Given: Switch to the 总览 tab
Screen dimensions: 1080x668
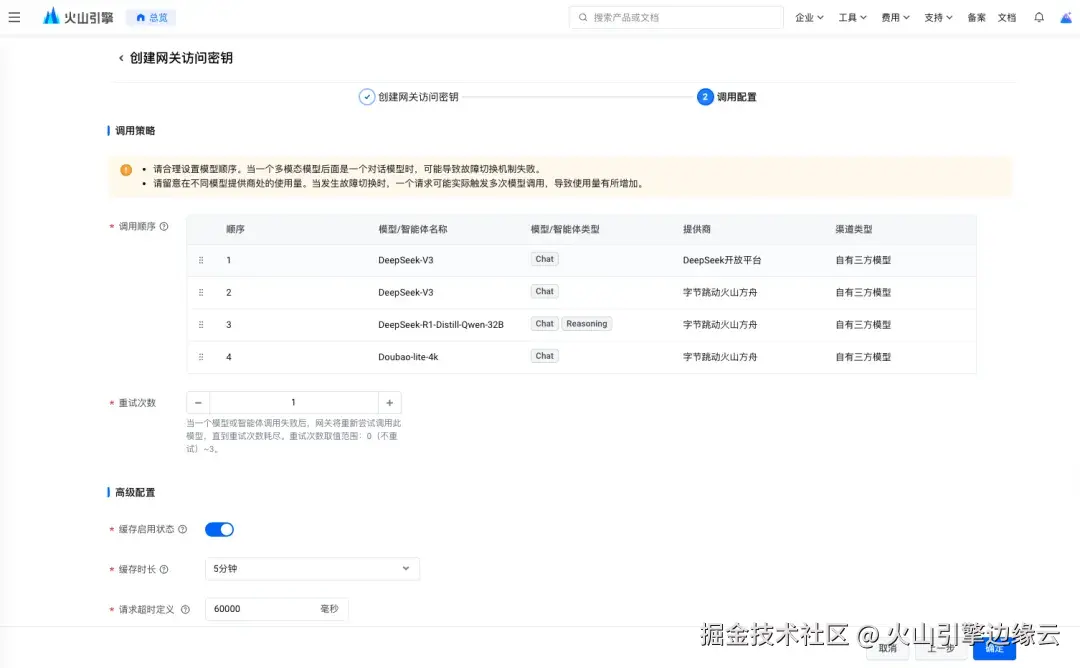Looking at the screenshot, I should coord(150,16).
